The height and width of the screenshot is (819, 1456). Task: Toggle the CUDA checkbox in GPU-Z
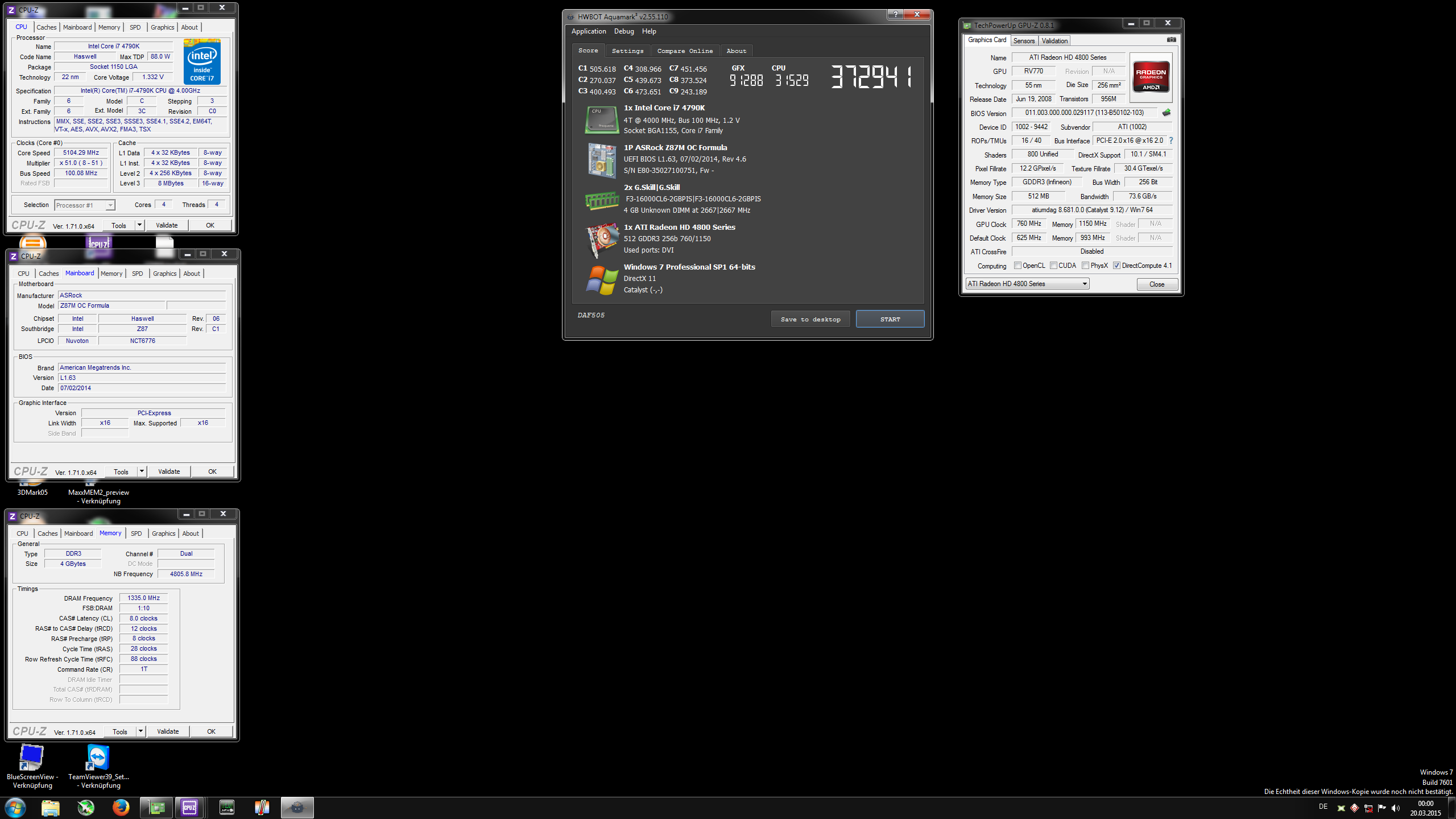click(1053, 266)
